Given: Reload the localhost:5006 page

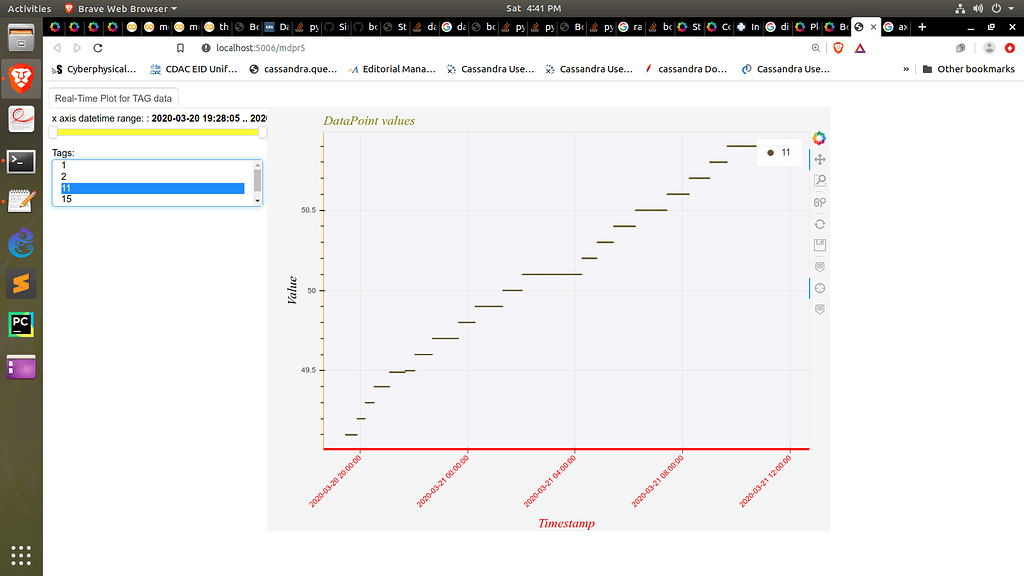Looking at the screenshot, I should pos(96,47).
